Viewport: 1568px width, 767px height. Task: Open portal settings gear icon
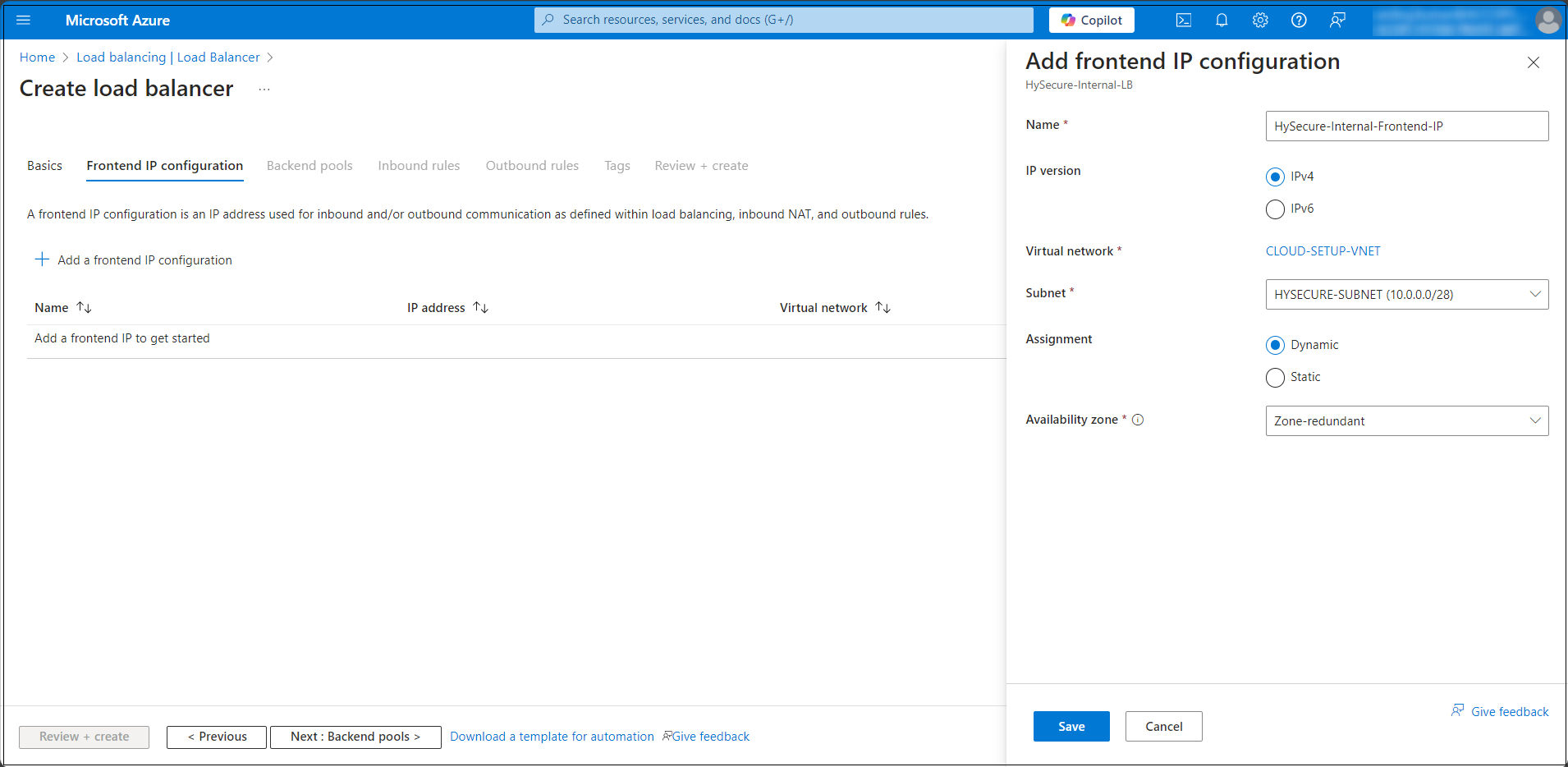click(x=1260, y=21)
